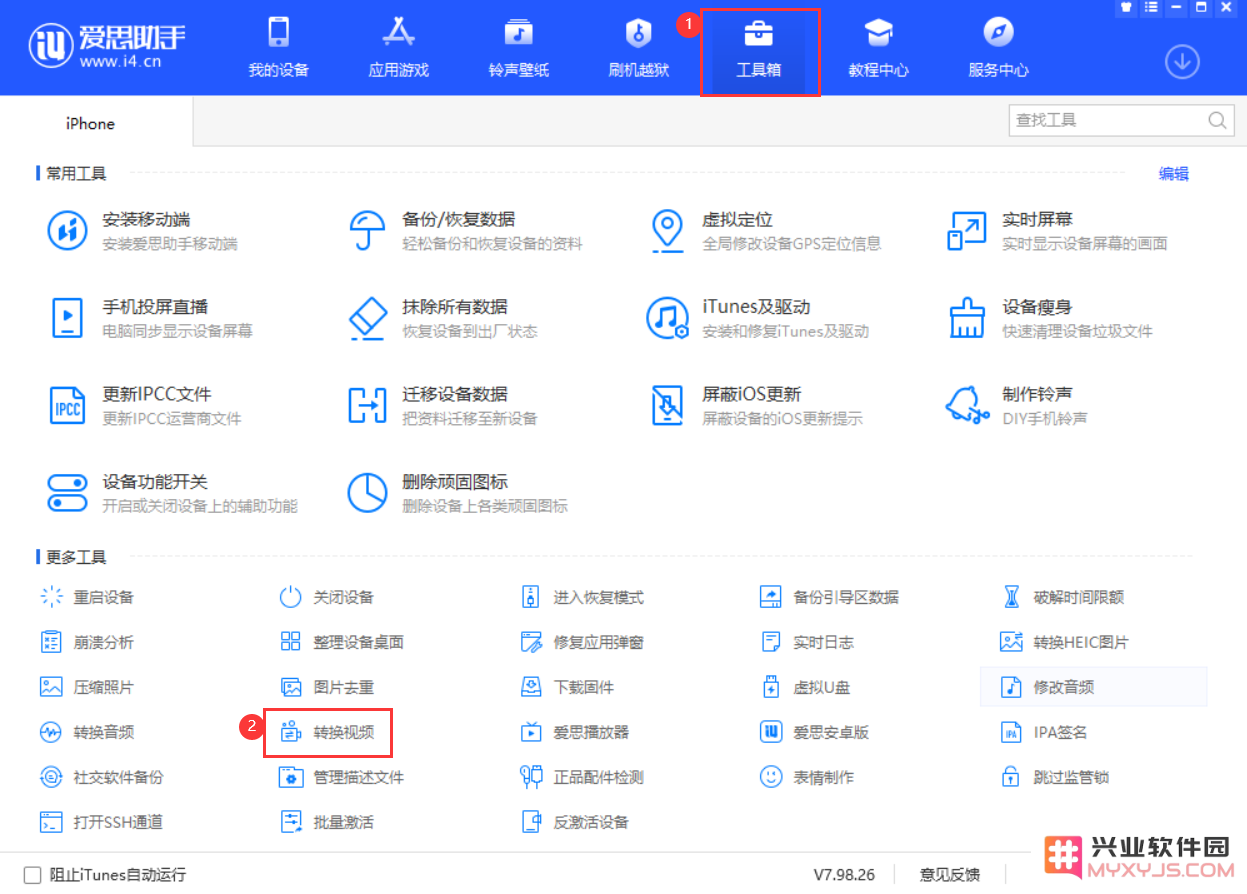Screen dimensions: 1247x894
Task: Click the 编辑 link
Action: [1174, 174]
